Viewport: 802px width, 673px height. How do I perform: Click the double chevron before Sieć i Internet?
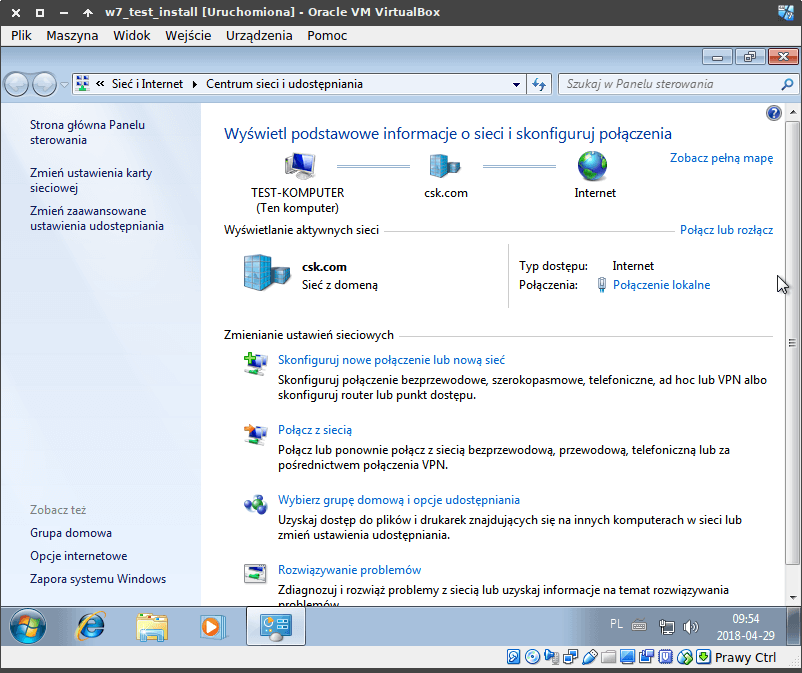click(100, 83)
